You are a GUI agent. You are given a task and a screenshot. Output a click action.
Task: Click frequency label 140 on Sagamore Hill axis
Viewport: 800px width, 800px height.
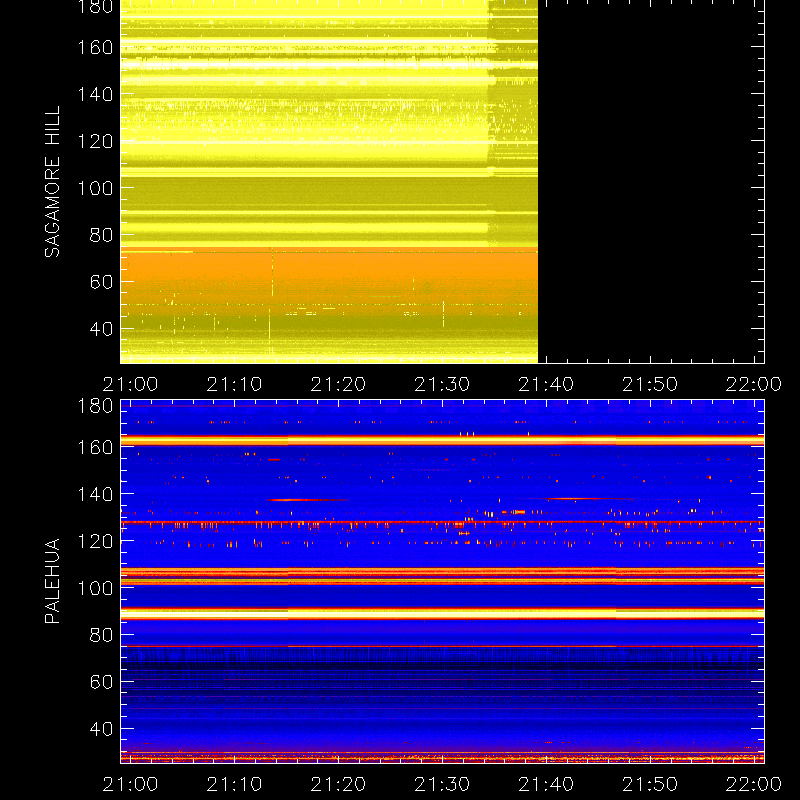(x=95, y=94)
